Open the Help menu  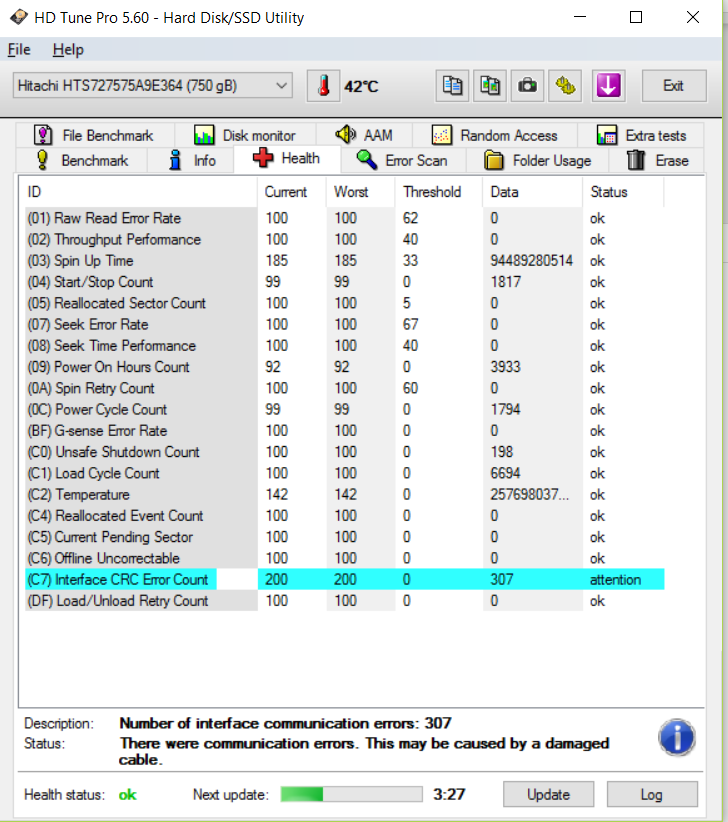pos(68,50)
